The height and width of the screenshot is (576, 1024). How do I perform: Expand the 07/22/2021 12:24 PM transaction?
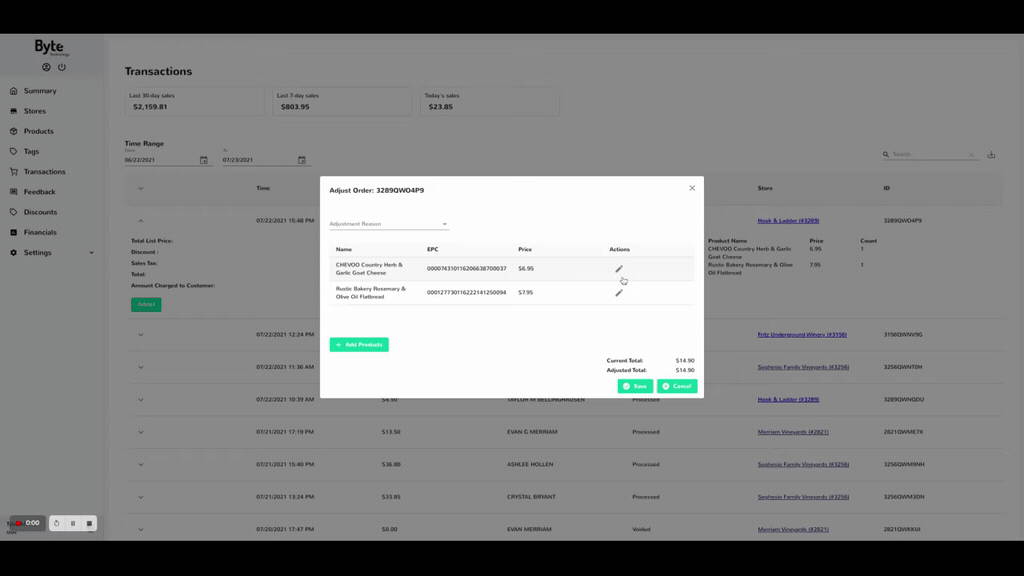(x=140, y=335)
